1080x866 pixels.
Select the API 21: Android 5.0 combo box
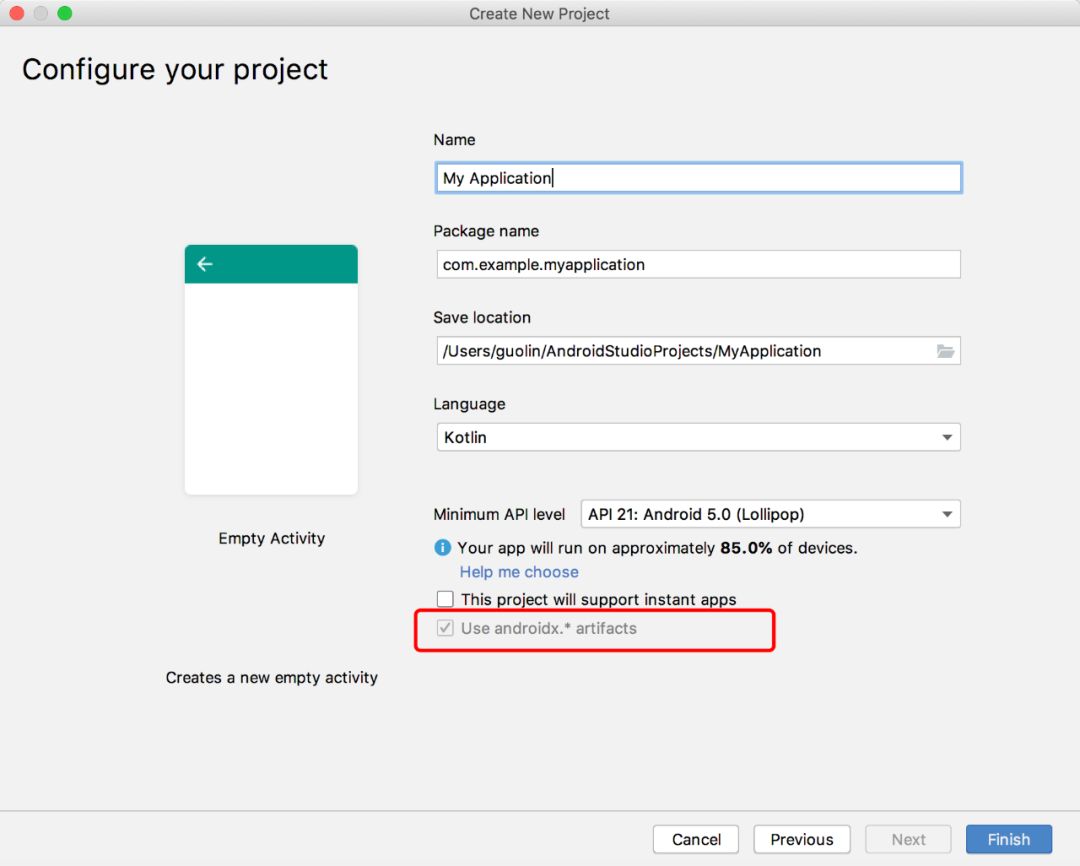click(771, 514)
